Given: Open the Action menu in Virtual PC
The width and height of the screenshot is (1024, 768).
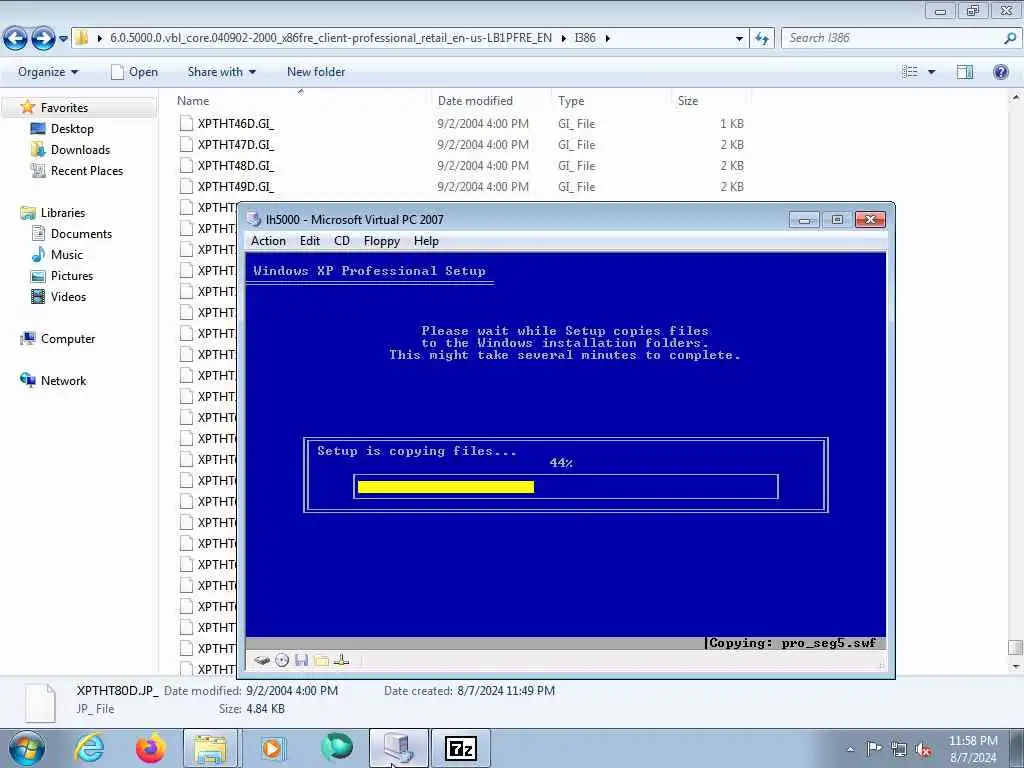Looking at the screenshot, I should pyautogui.click(x=268, y=241).
